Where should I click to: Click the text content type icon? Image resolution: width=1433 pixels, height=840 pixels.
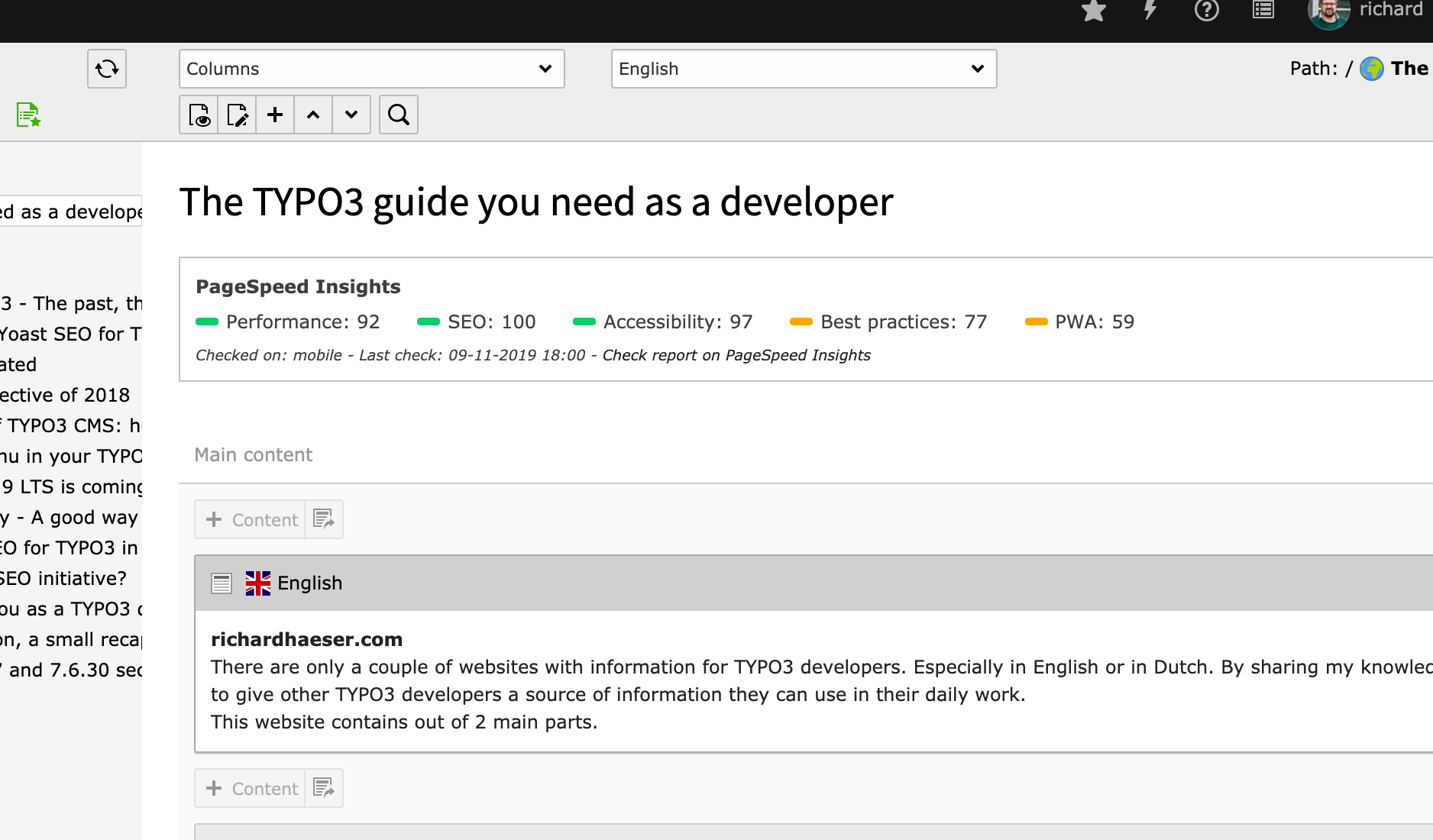click(222, 583)
